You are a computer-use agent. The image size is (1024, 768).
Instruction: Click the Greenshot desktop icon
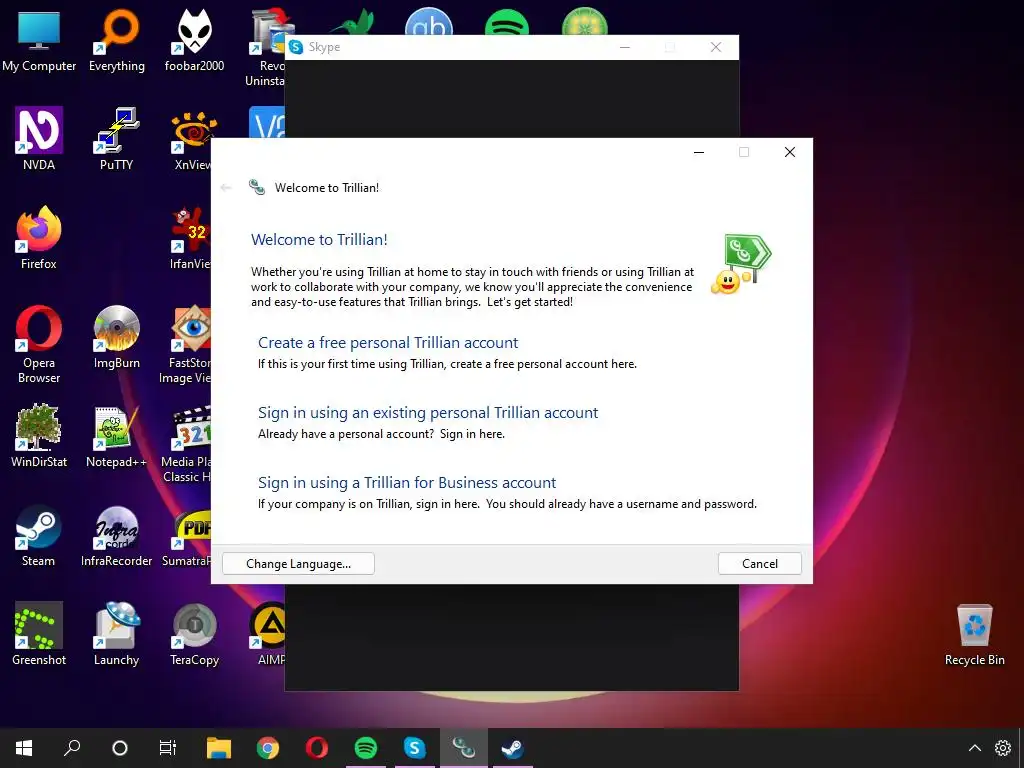point(39,633)
